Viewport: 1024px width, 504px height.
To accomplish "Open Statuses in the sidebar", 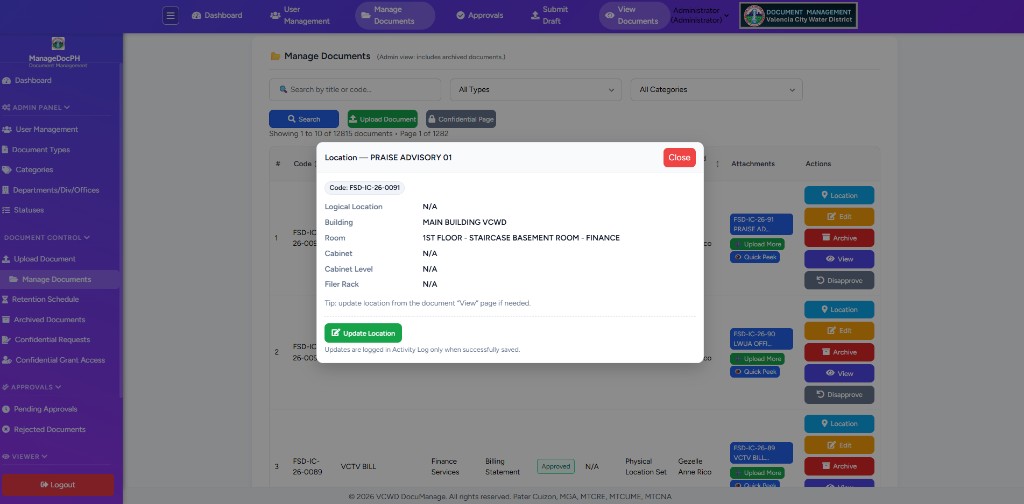I will (x=23, y=210).
